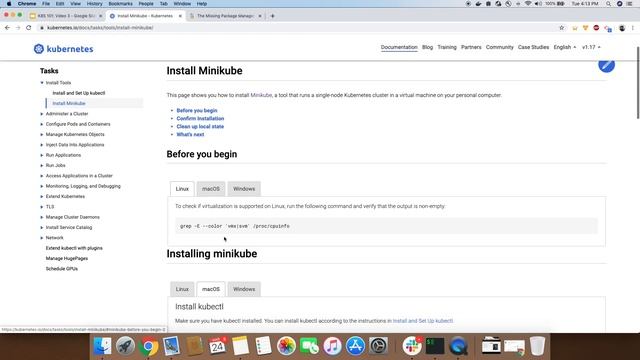Open the Extend Kubernetes sidebar item
This screenshot has height=360, width=640.
pos(65,197)
